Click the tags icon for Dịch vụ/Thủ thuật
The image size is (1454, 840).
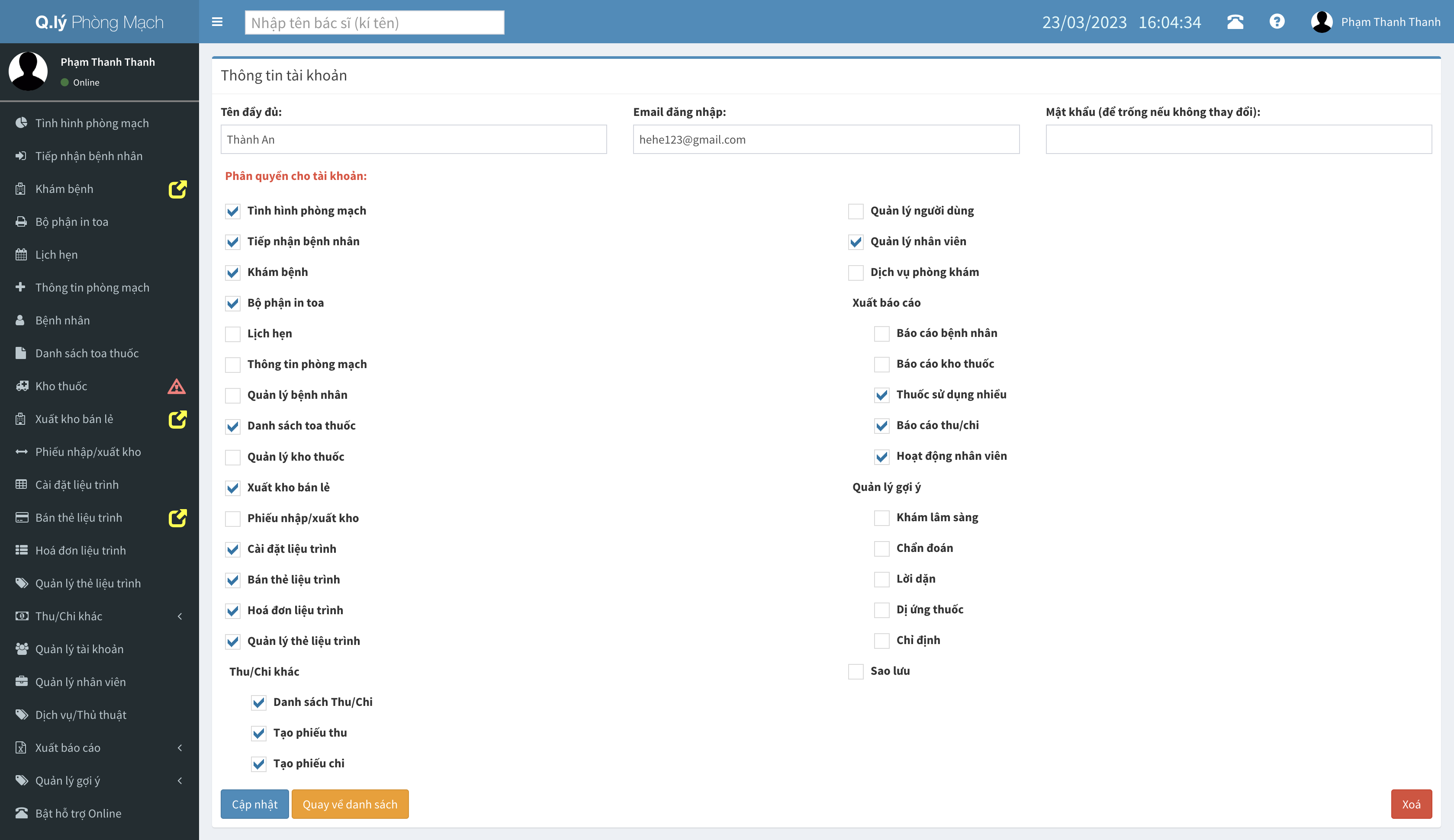point(21,715)
